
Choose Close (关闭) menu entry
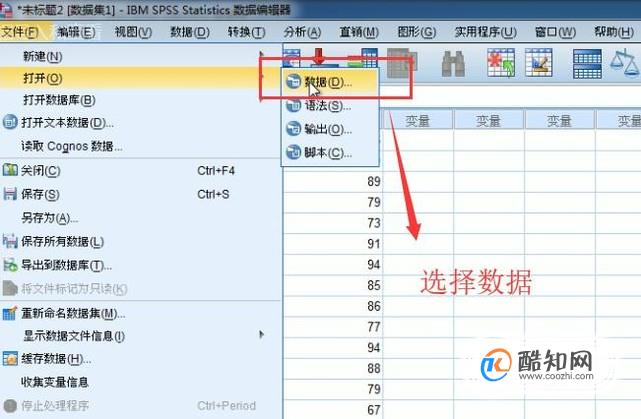[x=141, y=170]
